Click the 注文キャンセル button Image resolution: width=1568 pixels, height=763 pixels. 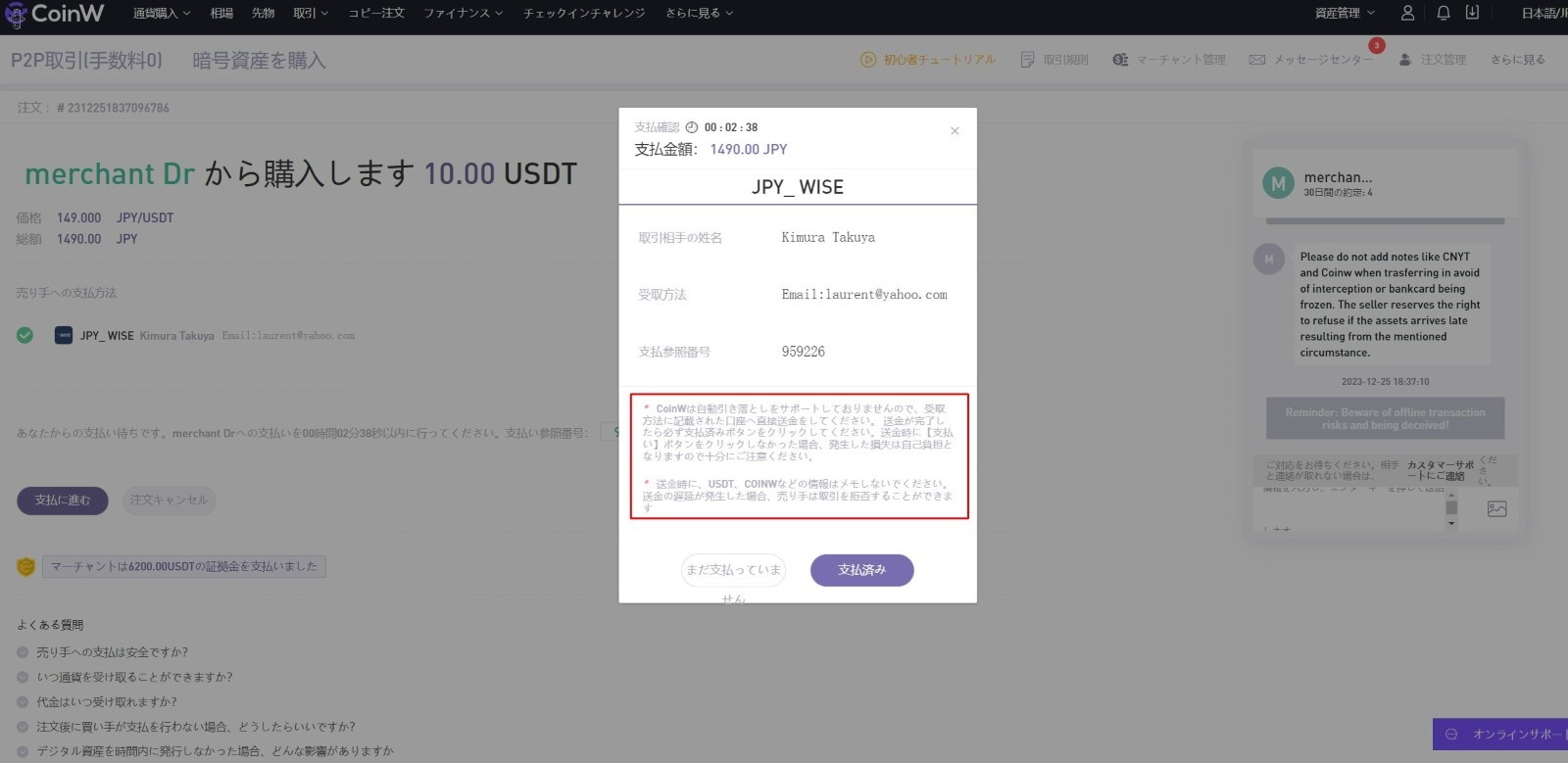point(170,501)
